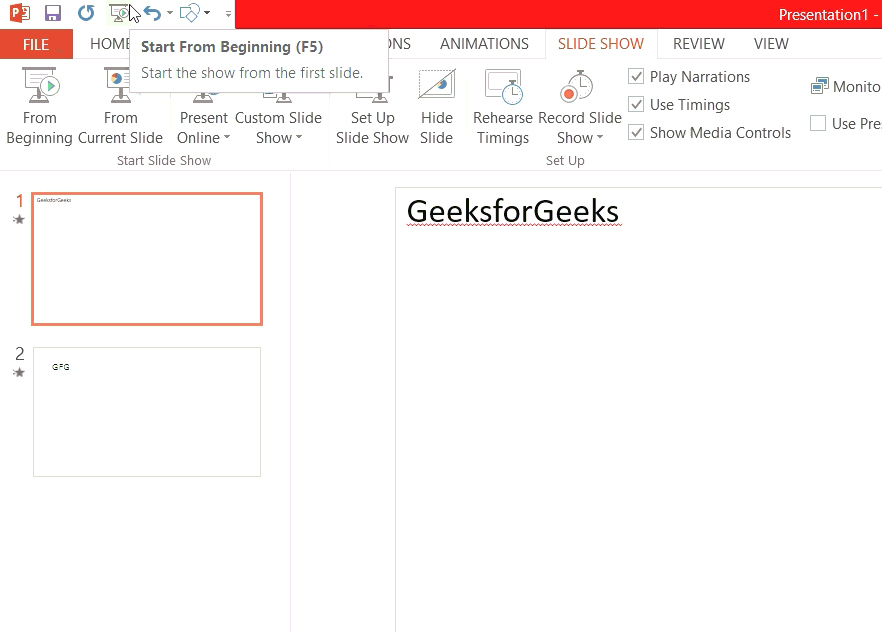This screenshot has width=882, height=632.
Task: Click the Save icon in Quick Access Toolbar
Action: click(x=53, y=12)
